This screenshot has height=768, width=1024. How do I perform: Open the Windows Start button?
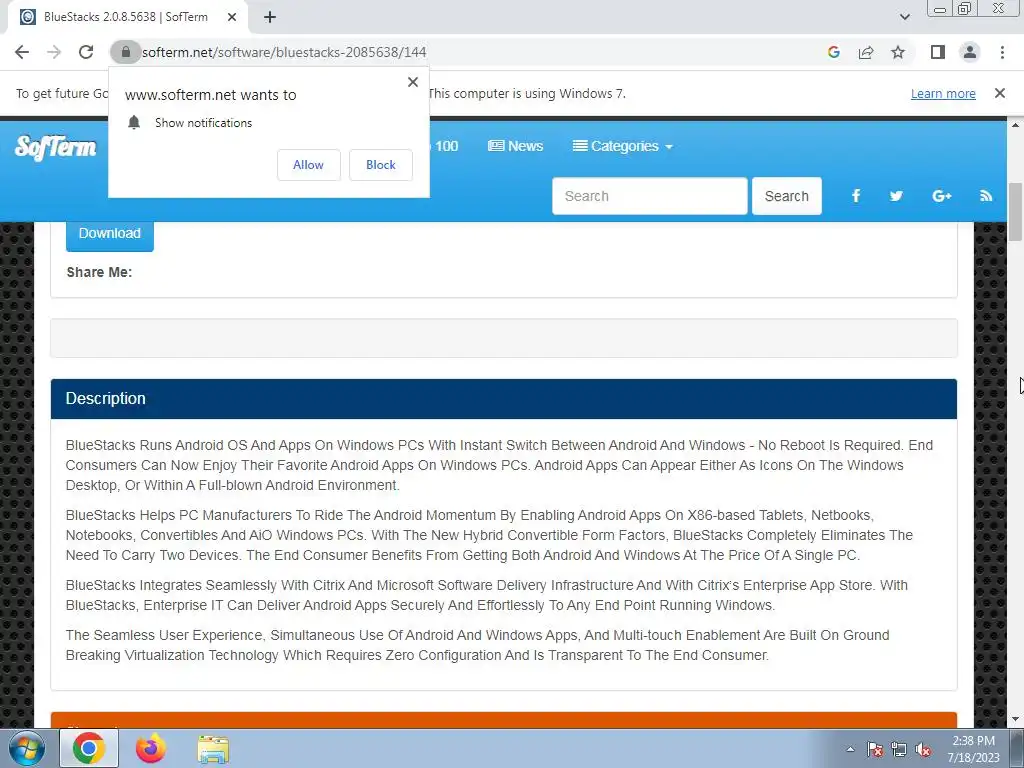click(27, 748)
